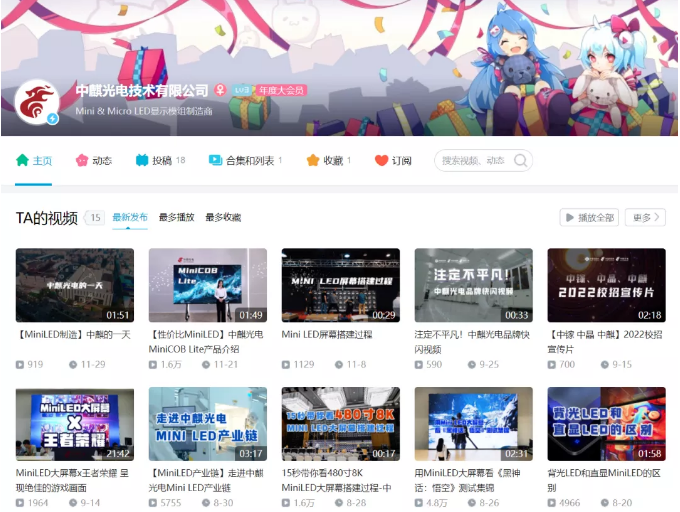This screenshot has width=680, height=512.
Task: Click the LV3 level badge
Action: click(242, 90)
